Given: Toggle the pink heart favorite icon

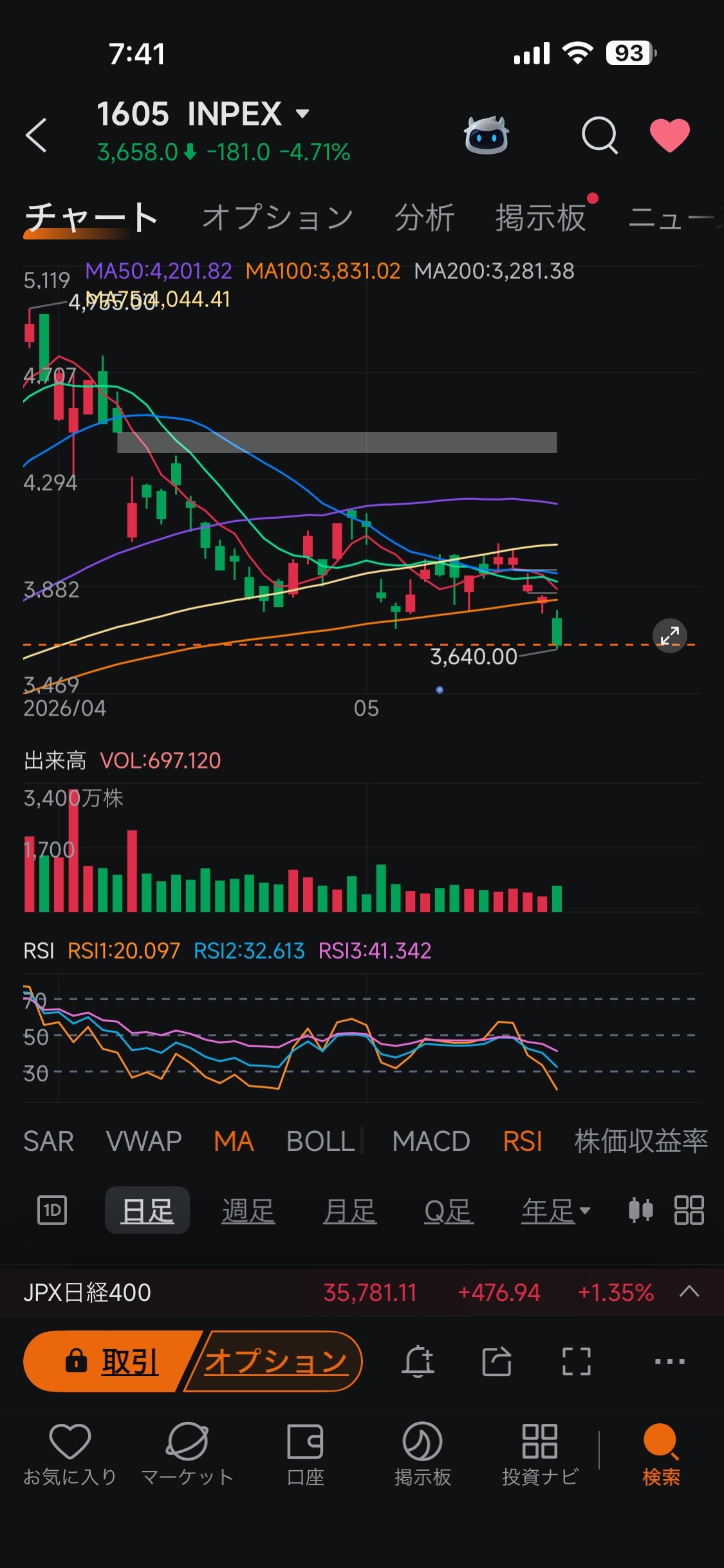Looking at the screenshot, I should click(x=669, y=135).
